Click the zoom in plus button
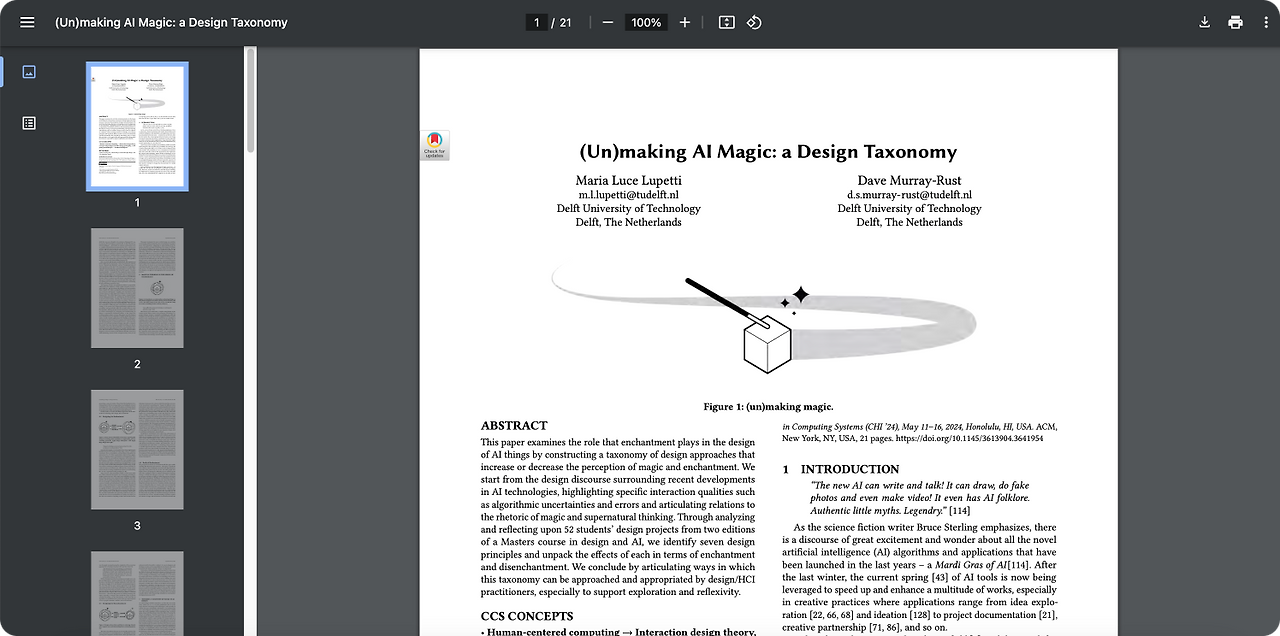 click(x=685, y=22)
